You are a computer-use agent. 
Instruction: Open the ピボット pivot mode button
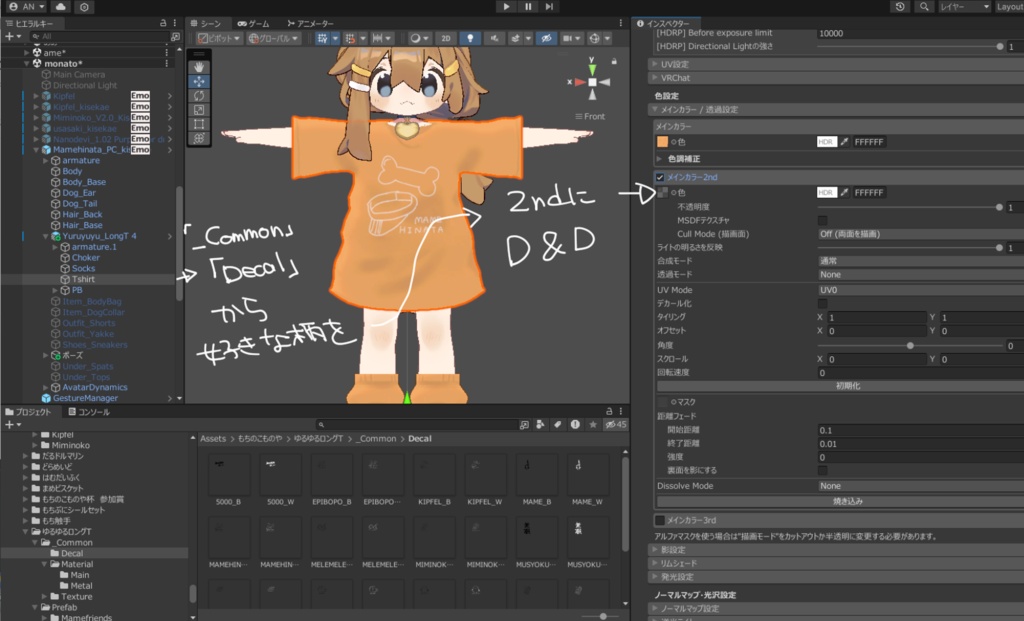tap(219, 39)
